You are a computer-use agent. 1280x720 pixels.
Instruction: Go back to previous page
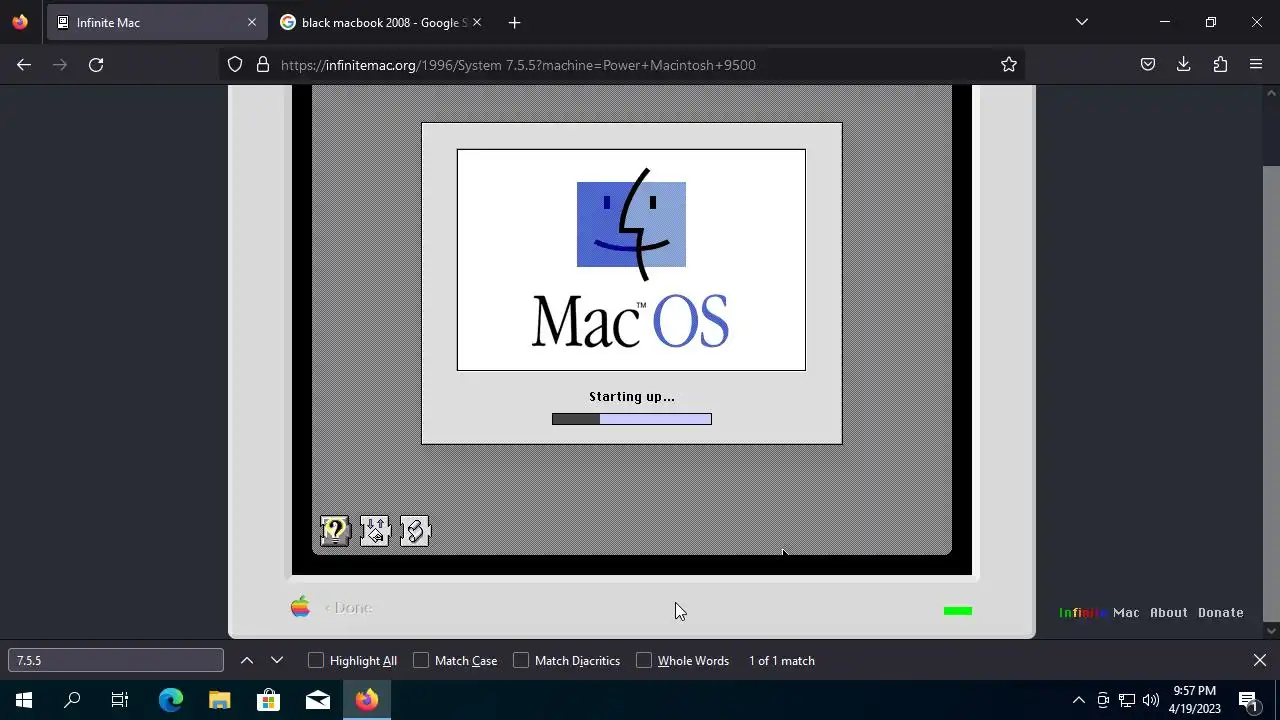(24, 64)
